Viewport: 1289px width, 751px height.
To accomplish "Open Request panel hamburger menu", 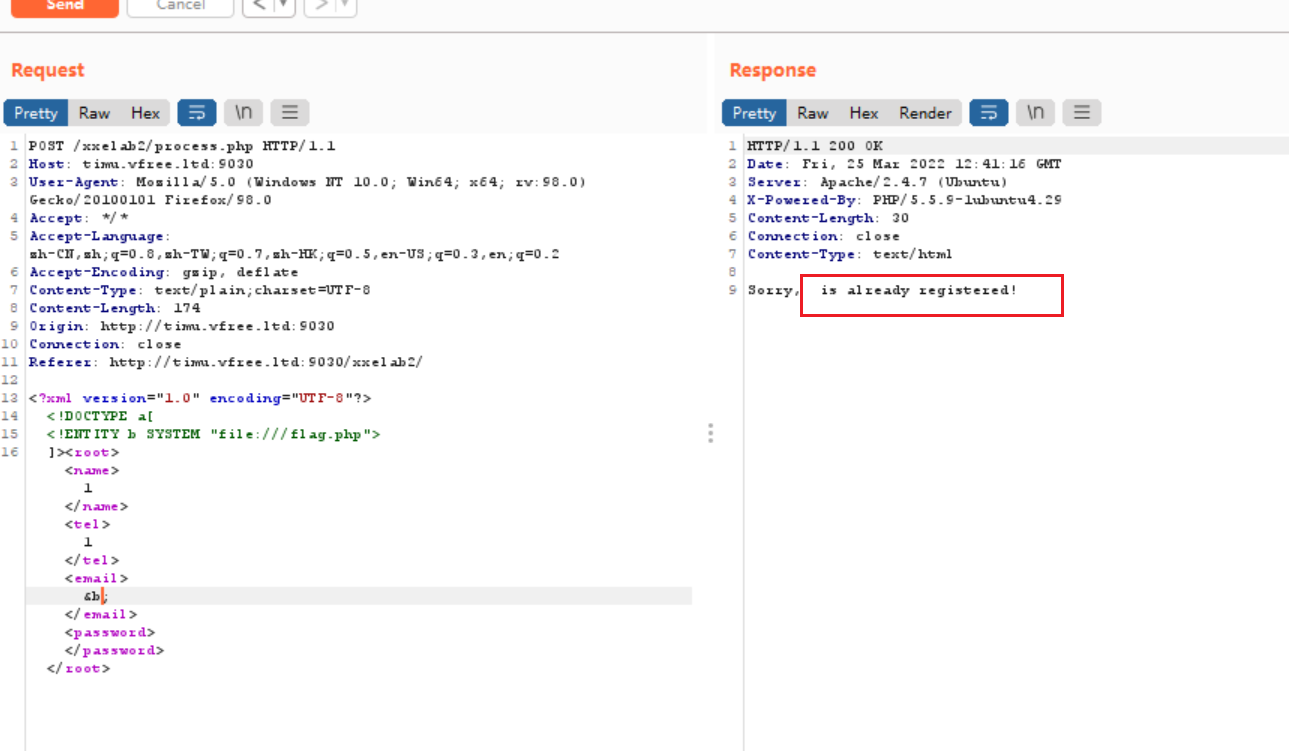I will point(290,113).
